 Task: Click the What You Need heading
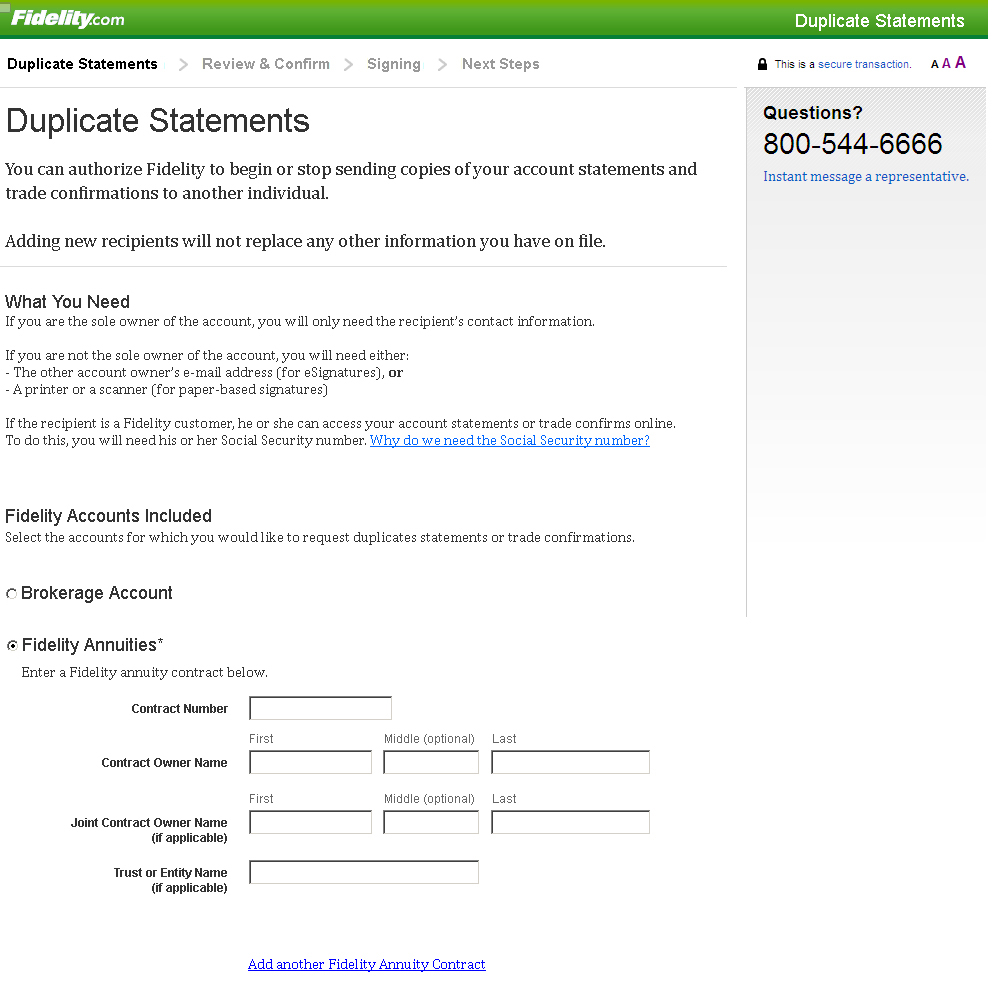pyautogui.click(x=68, y=302)
